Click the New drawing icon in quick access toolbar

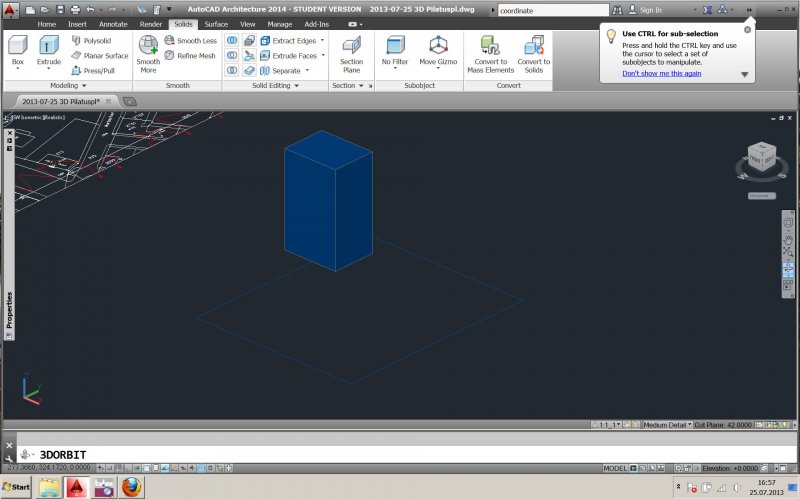[31, 10]
